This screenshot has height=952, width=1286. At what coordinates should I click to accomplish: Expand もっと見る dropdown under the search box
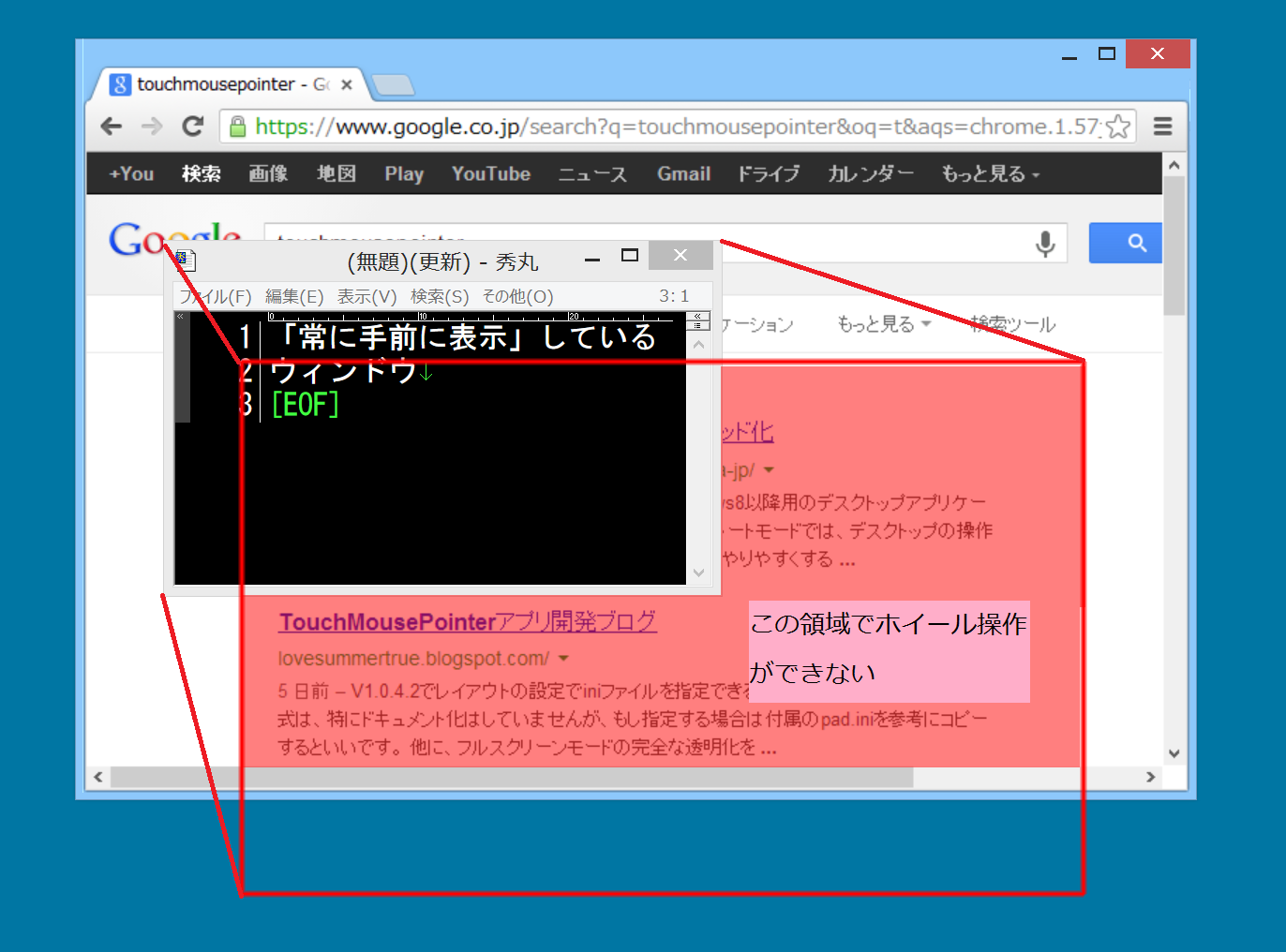pyautogui.click(x=883, y=324)
